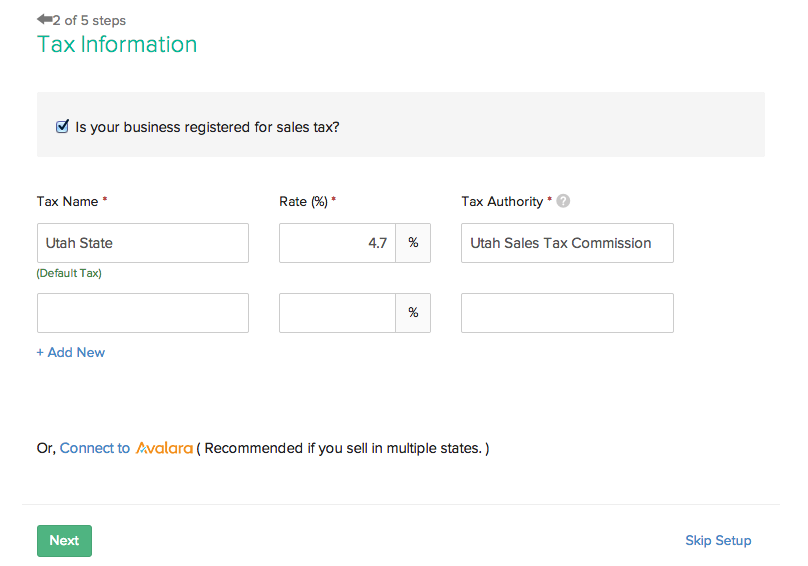Screen dimensions: 808x566
Task: Click the 'Is your business registered' label text
Action: tap(207, 127)
